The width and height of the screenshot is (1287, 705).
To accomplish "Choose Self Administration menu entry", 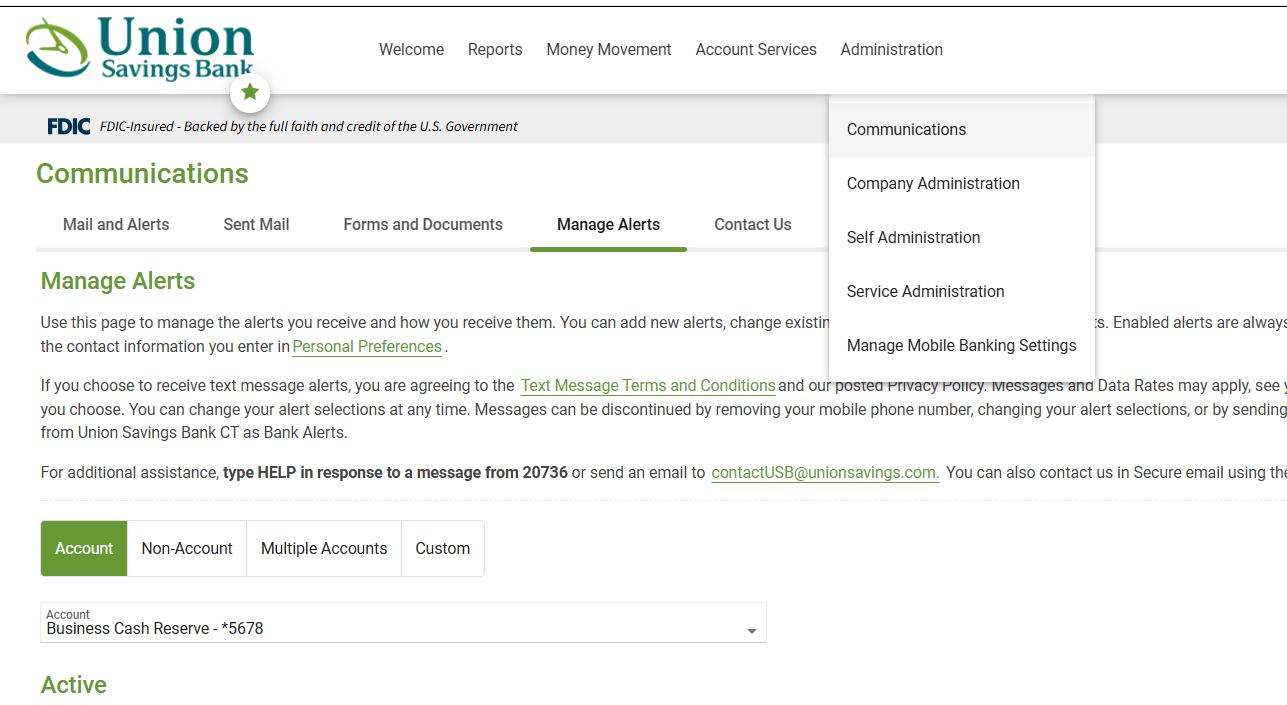I will pyautogui.click(x=913, y=237).
